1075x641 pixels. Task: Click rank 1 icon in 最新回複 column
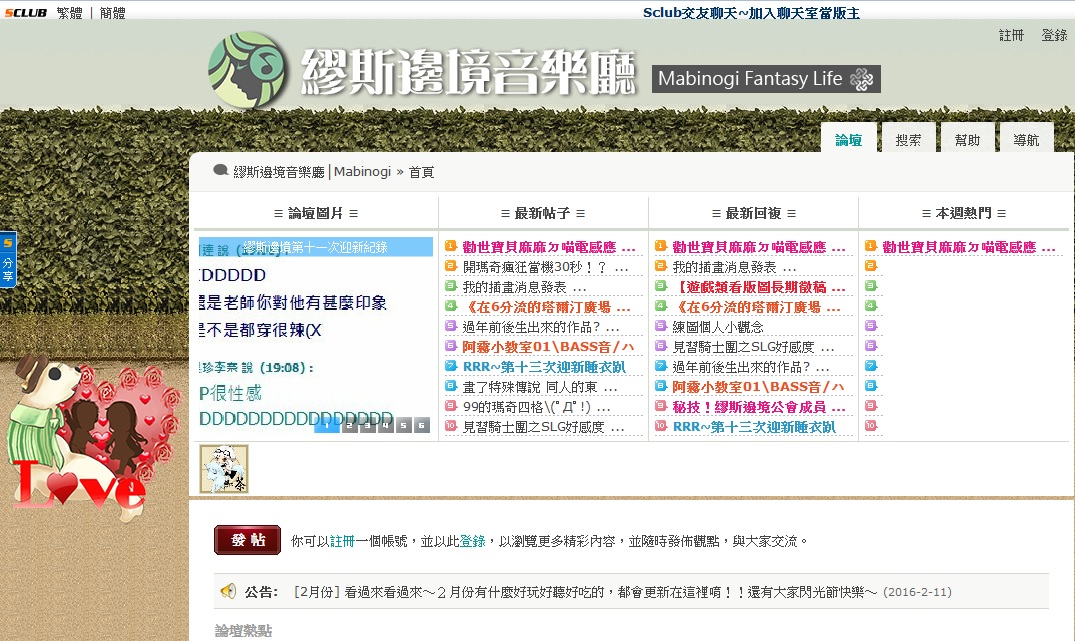click(661, 245)
